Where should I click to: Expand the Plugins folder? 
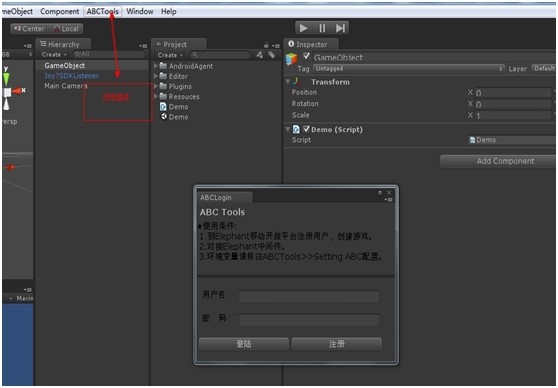pos(156,86)
